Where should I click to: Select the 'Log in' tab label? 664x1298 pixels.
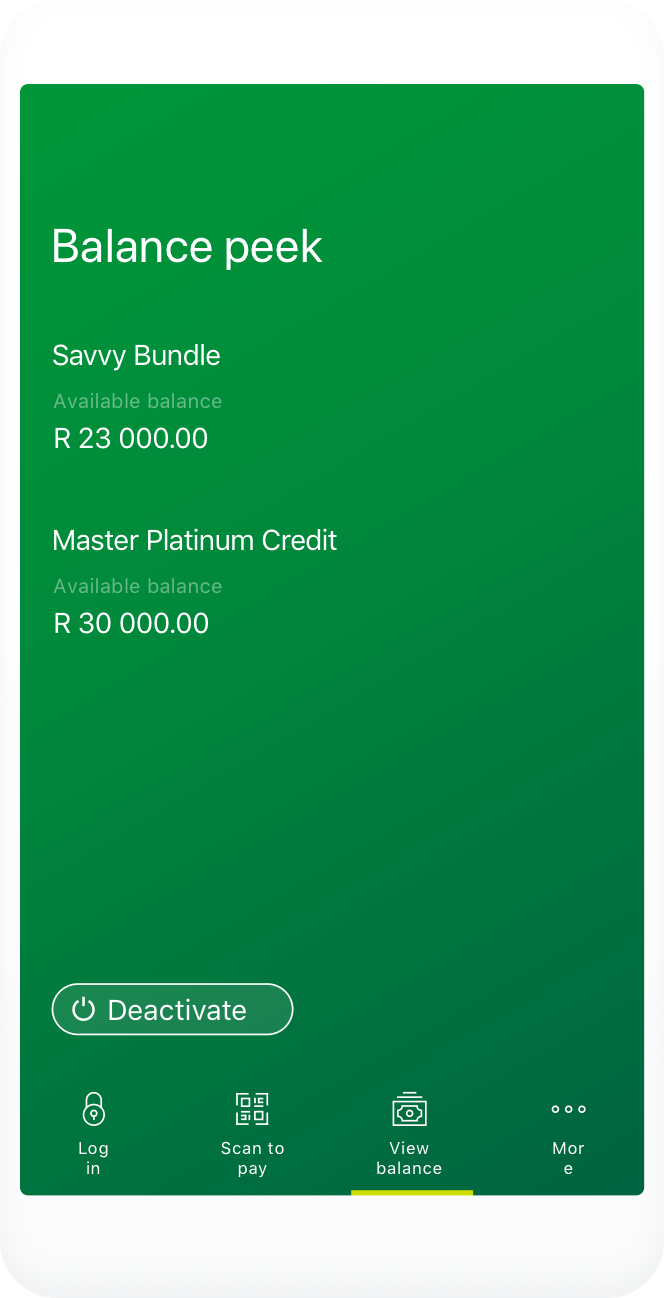click(93, 1158)
